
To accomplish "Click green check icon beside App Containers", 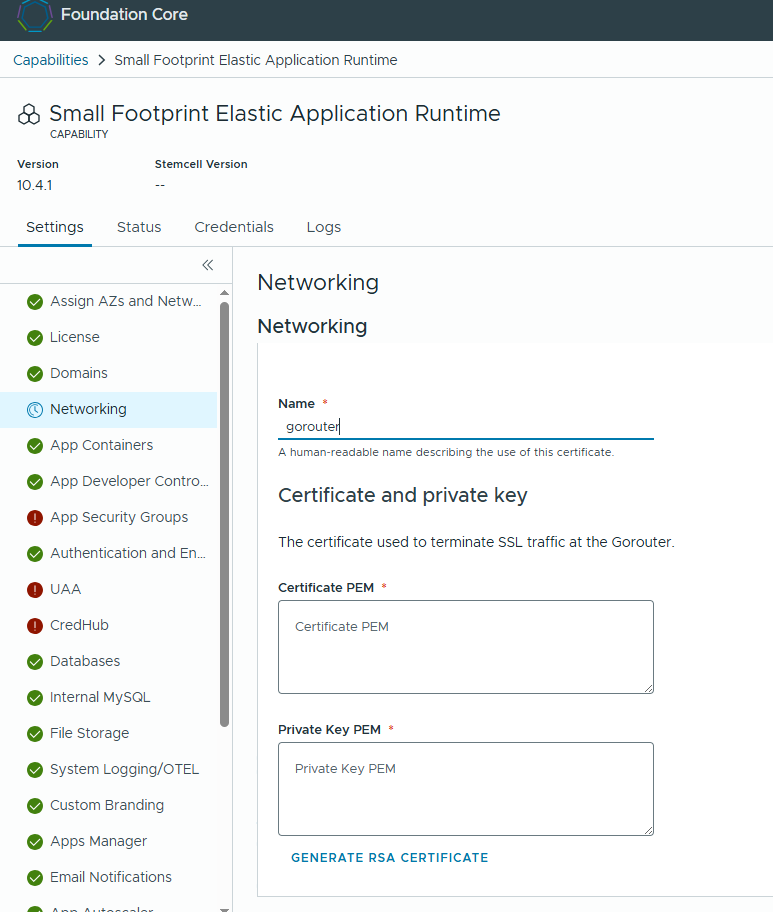I will [35, 446].
